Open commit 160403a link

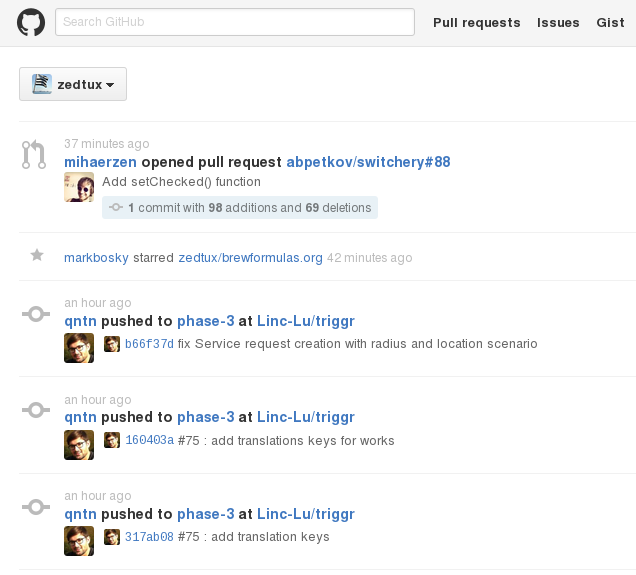pyautogui.click(x=149, y=441)
